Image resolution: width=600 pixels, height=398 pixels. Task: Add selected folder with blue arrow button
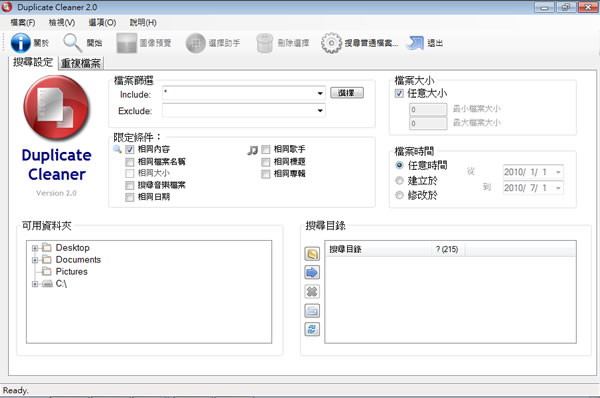312,272
